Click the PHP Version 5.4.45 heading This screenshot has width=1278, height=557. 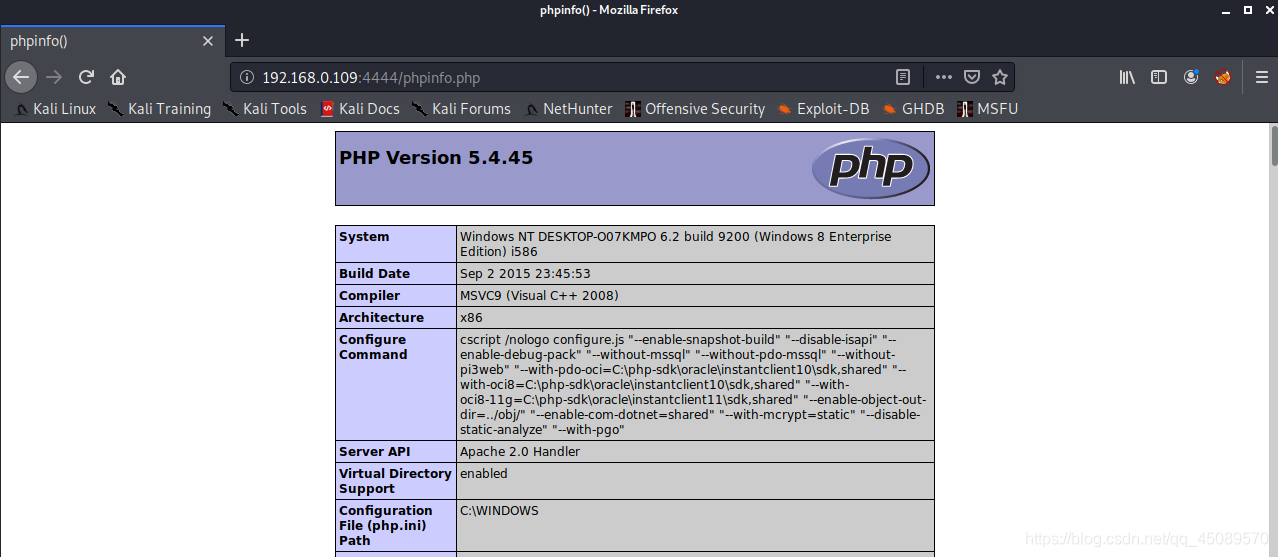coord(436,158)
